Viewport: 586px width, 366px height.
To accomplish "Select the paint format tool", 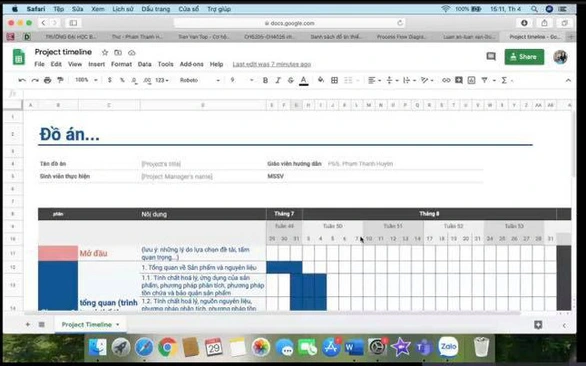I will [x=60, y=80].
